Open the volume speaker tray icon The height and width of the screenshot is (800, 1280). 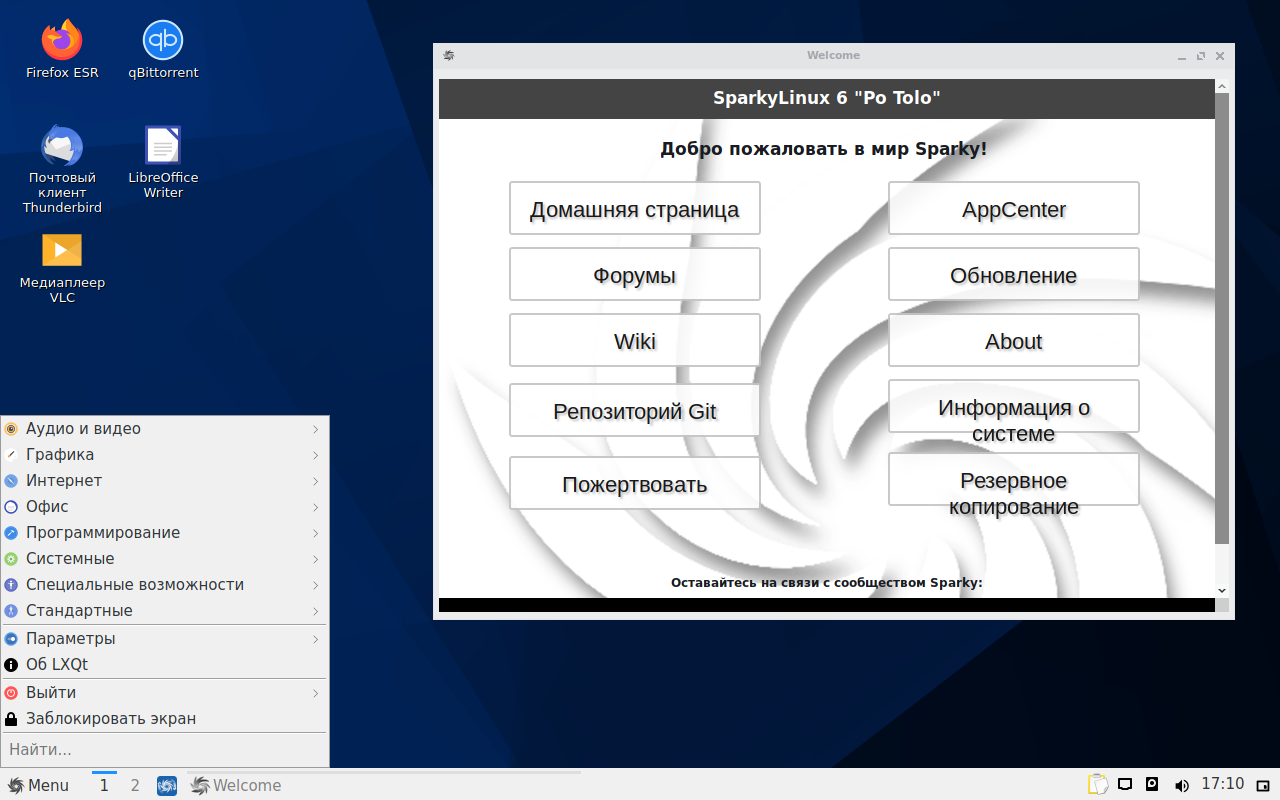click(x=1181, y=785)
